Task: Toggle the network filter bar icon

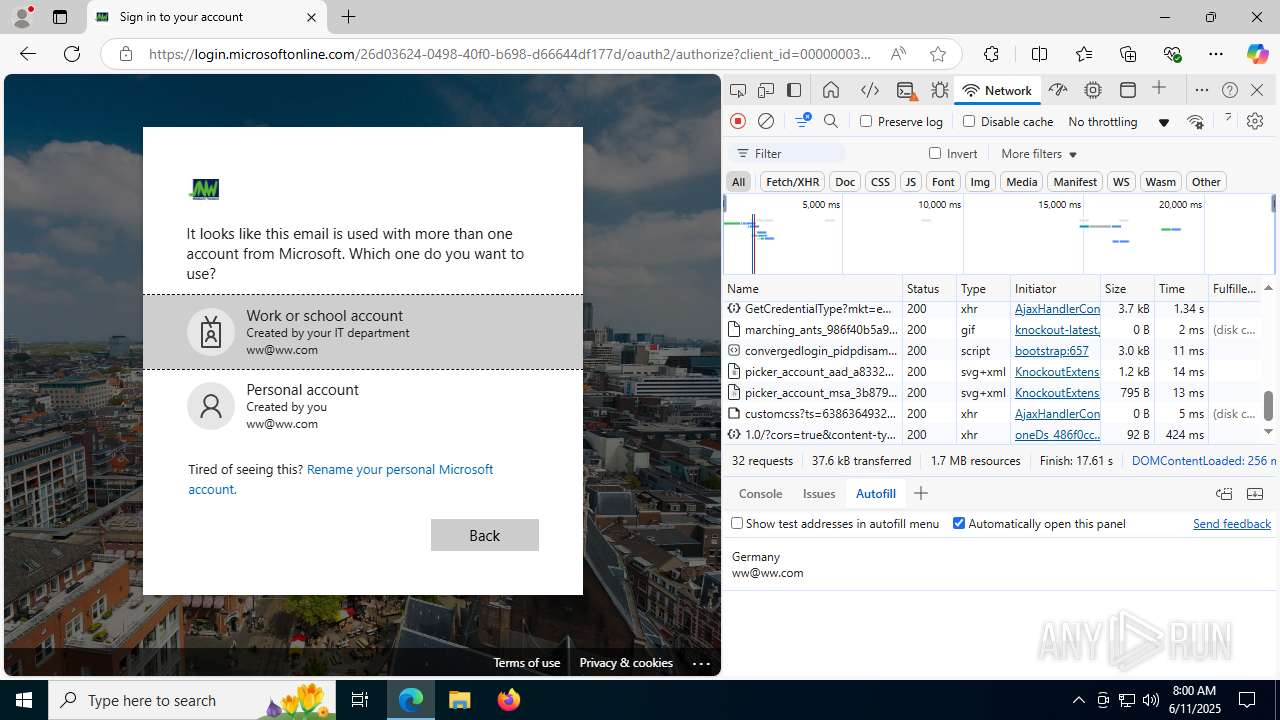Action: tap(802, 121)
